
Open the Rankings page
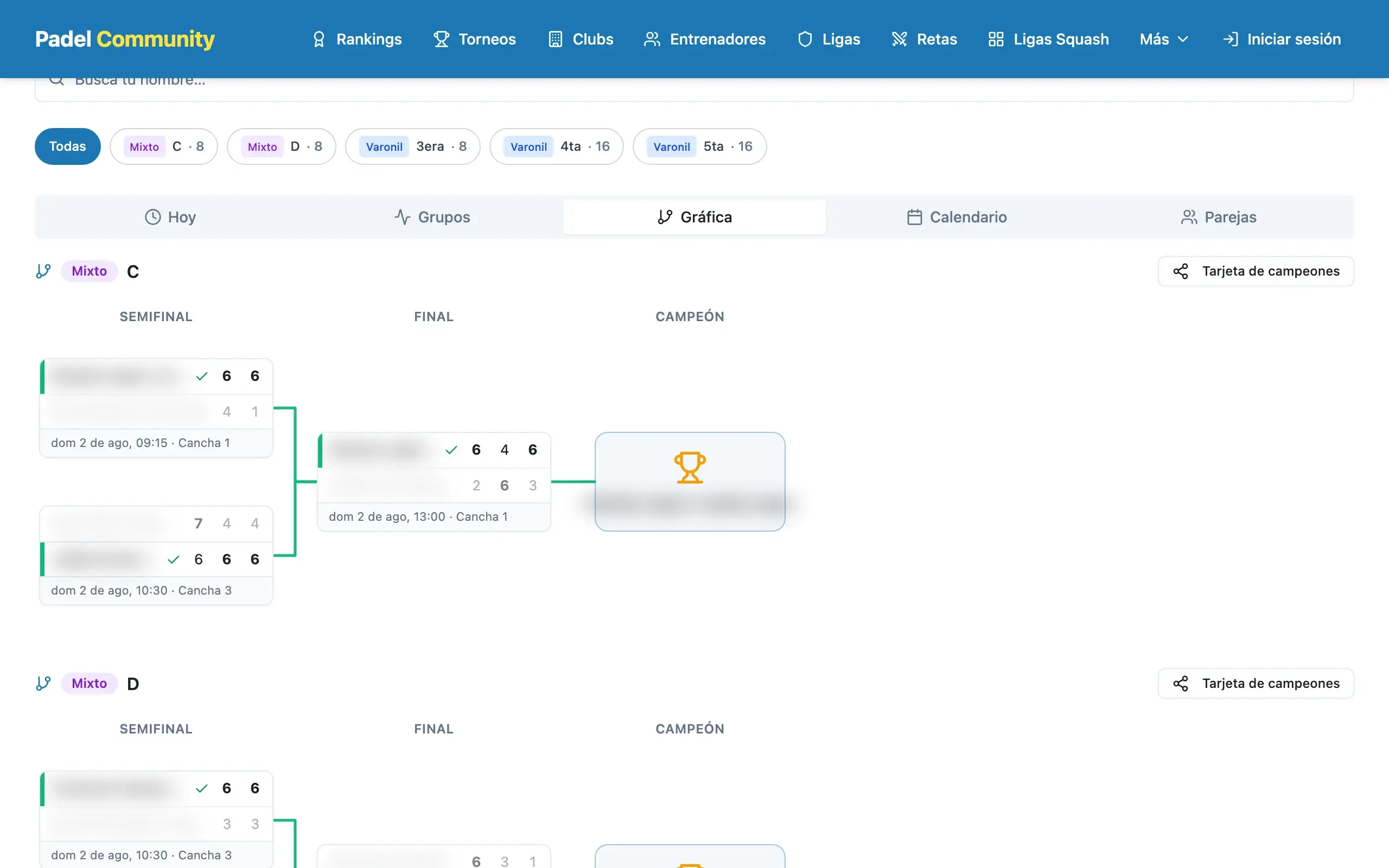(356, 39)
